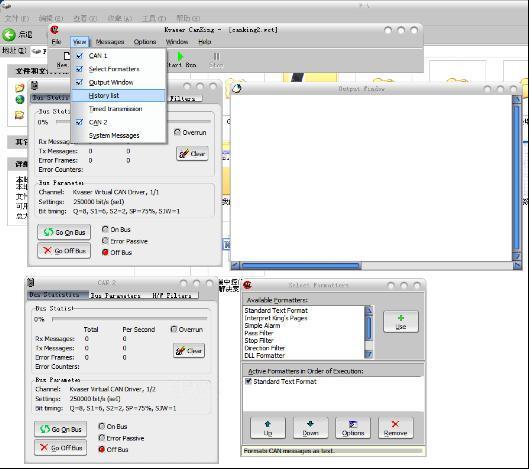Click CAN 2 bus load progress bar
This screenshot has width=529, height=469.
pyautogui.click(x=130, y=319)
